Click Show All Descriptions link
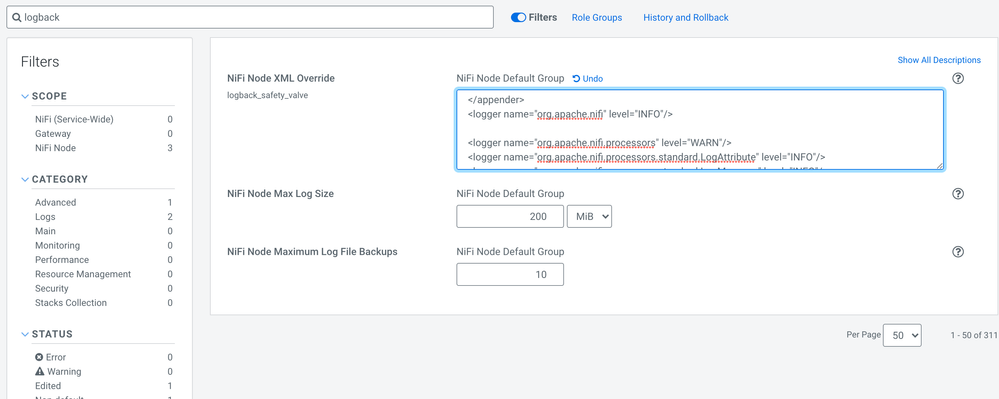Screen dimensions: 999x399 939,60
